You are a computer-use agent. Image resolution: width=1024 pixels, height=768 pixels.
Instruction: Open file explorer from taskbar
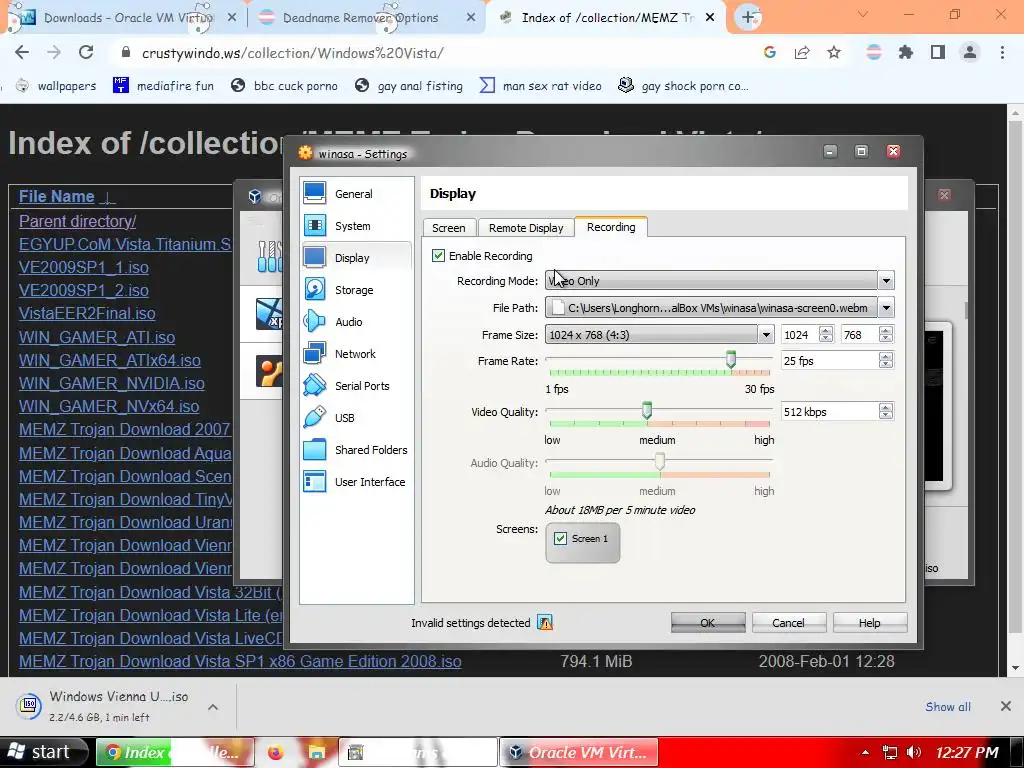[317, 752]
